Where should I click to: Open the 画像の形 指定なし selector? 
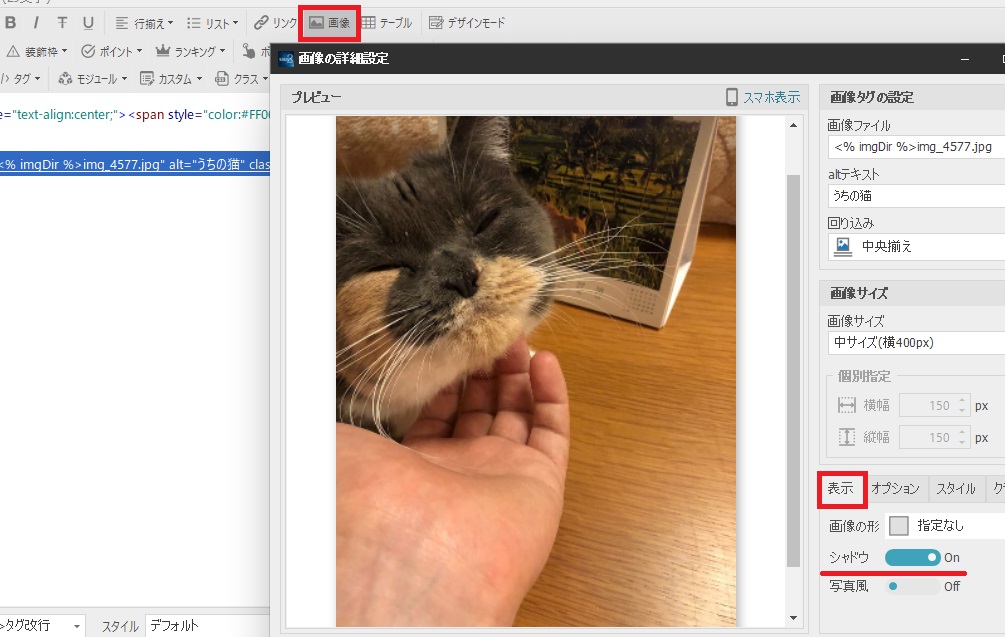pyautogui.click(x=945, y=526)
